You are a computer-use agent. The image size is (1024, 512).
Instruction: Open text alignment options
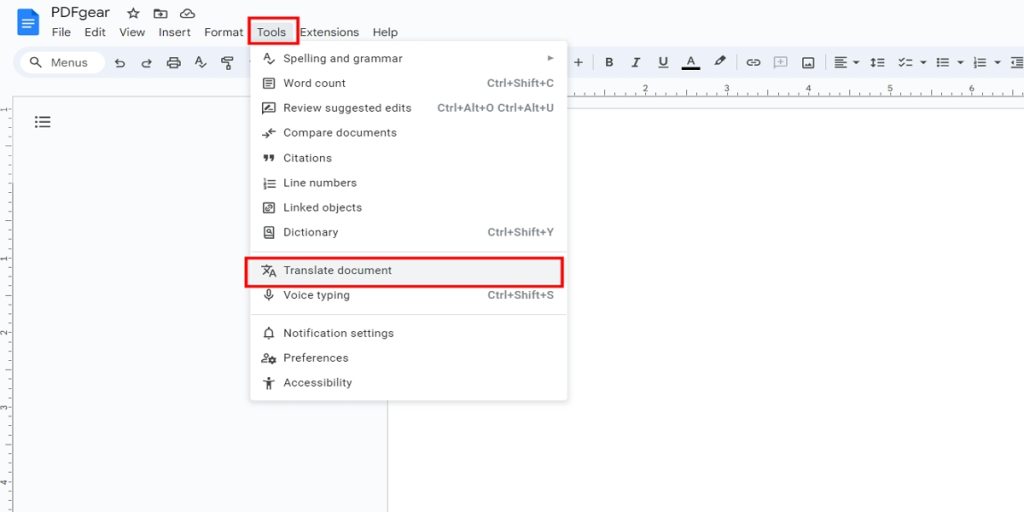[x=846, y=63]
